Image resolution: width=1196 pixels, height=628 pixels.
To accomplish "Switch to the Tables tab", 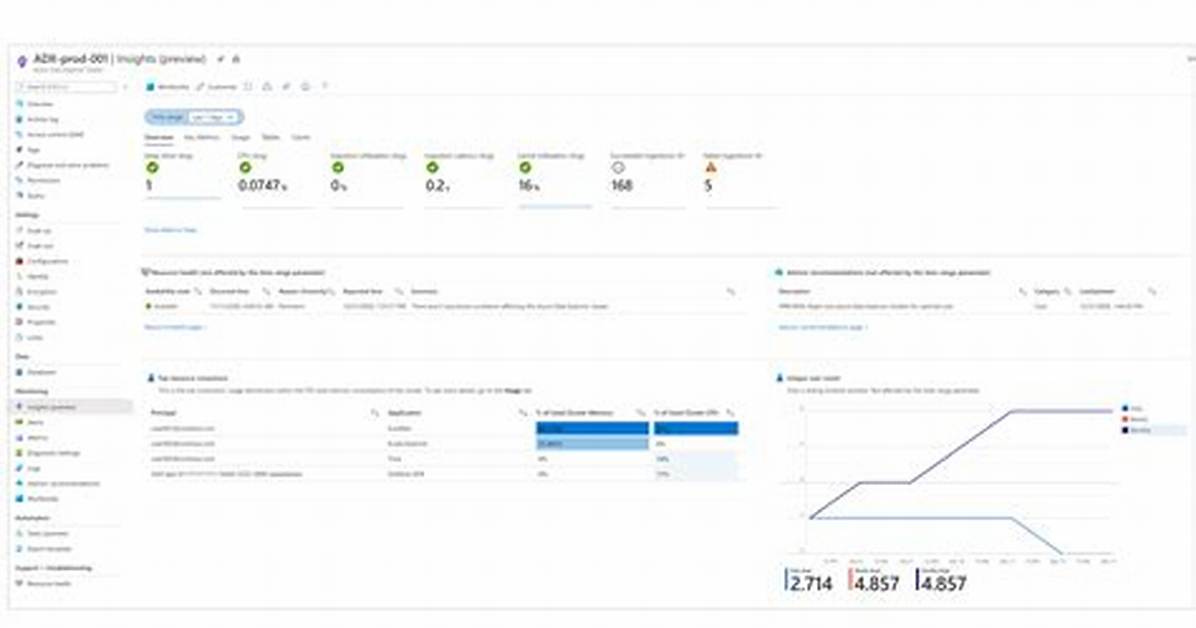I will [271, 138].
